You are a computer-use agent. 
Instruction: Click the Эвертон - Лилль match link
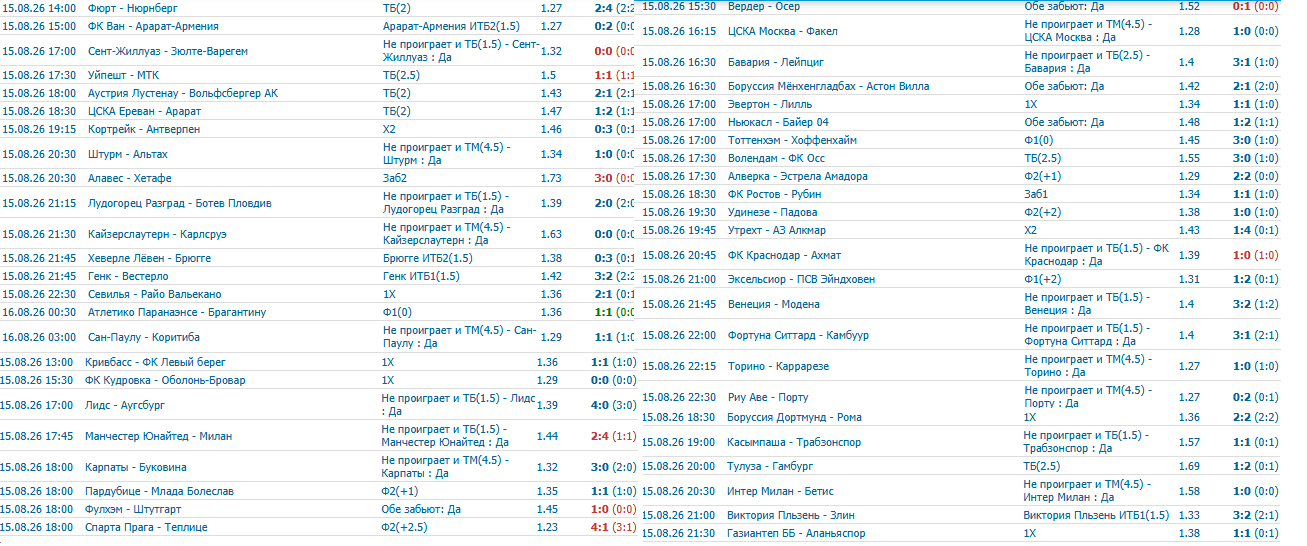coord(770,104)
